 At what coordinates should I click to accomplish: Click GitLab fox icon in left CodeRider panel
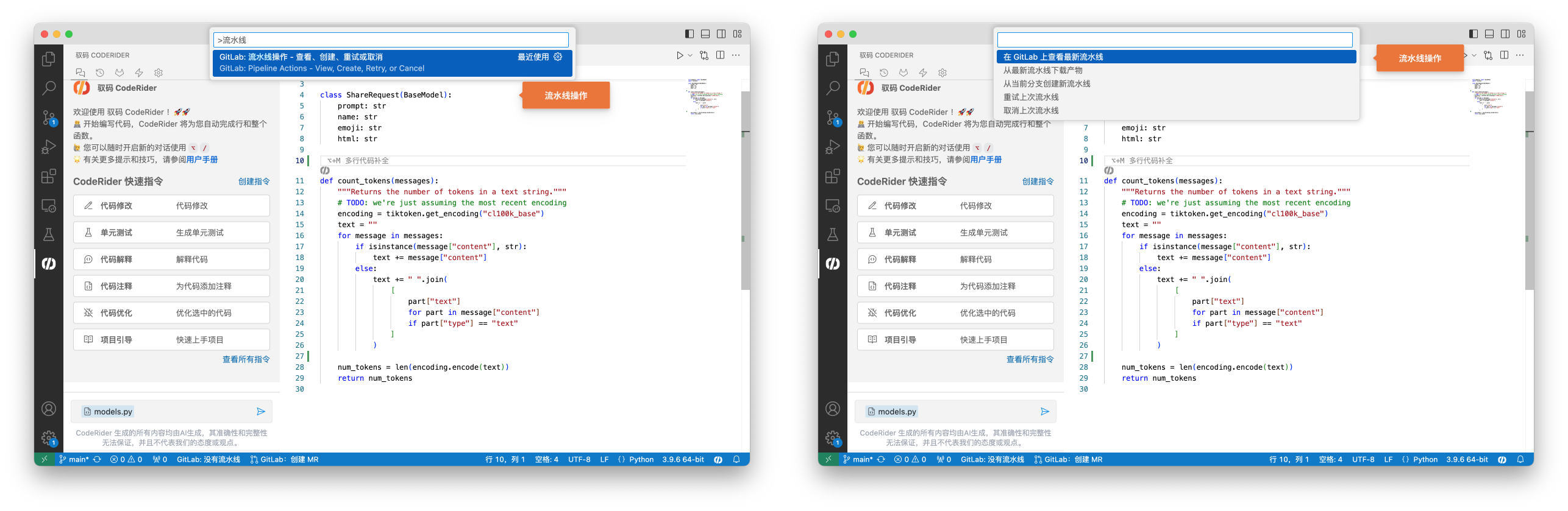pyautogui.click(x=119, y=72)
